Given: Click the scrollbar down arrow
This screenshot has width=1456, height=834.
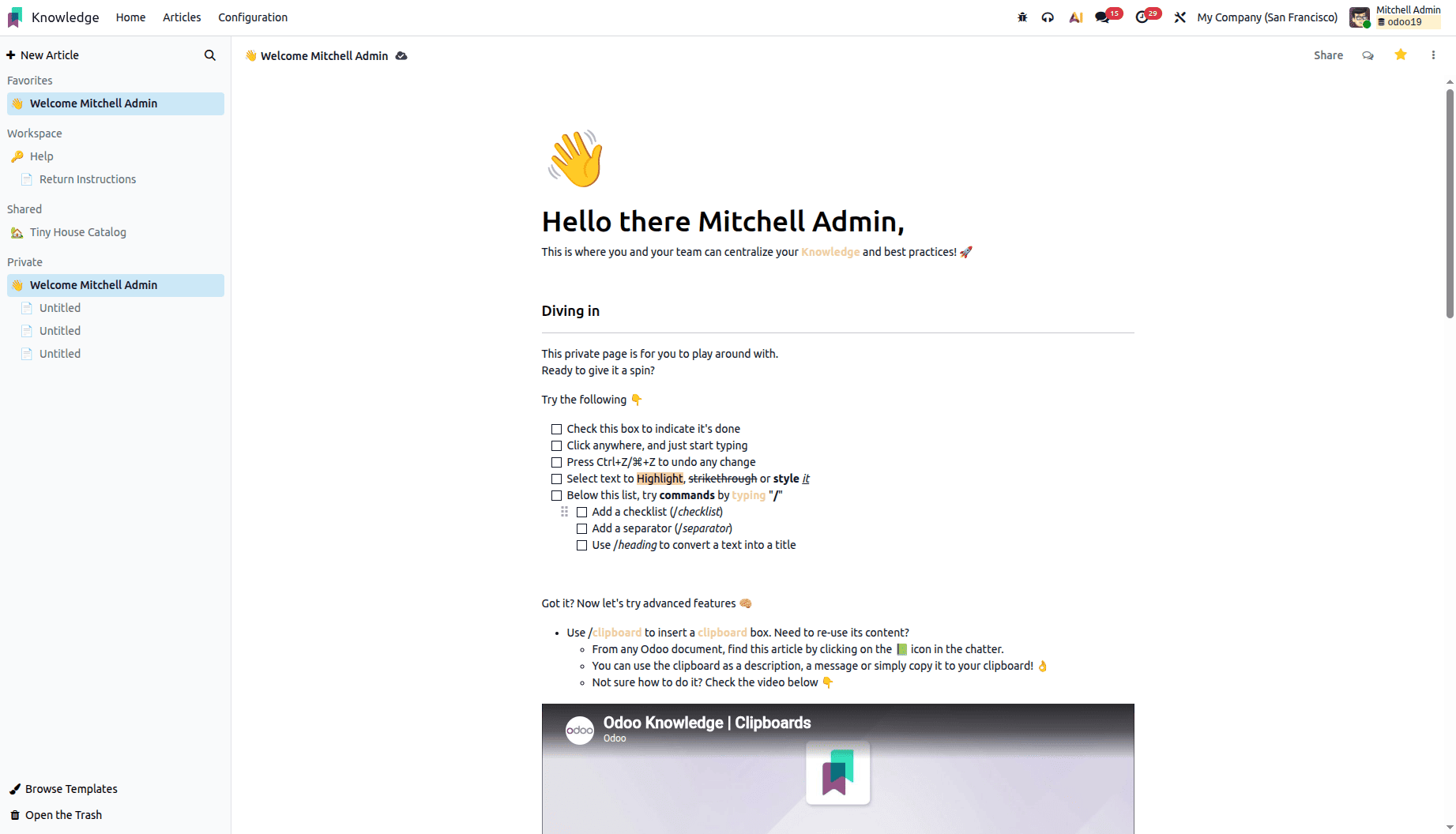Looking at the screenshot, I should [1450, 827].
